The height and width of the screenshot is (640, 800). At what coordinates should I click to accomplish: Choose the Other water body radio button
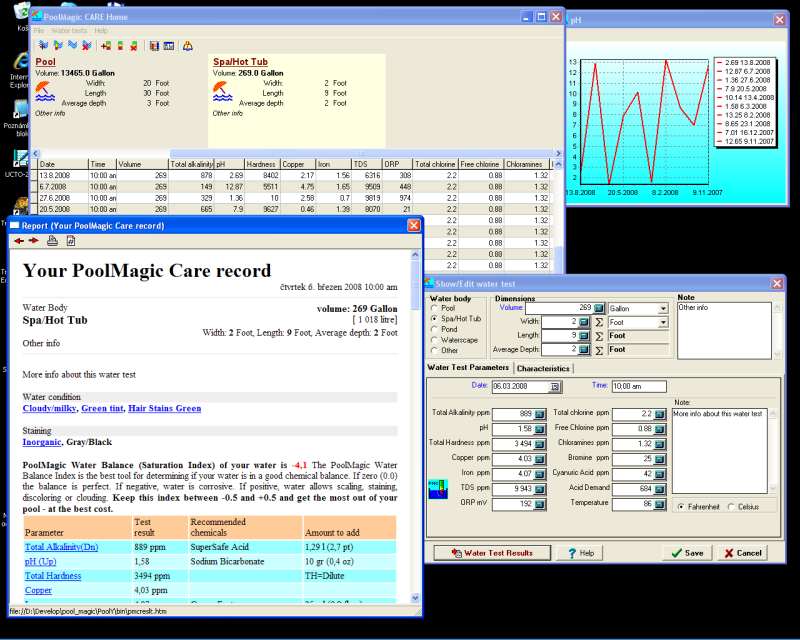(434, 351)
